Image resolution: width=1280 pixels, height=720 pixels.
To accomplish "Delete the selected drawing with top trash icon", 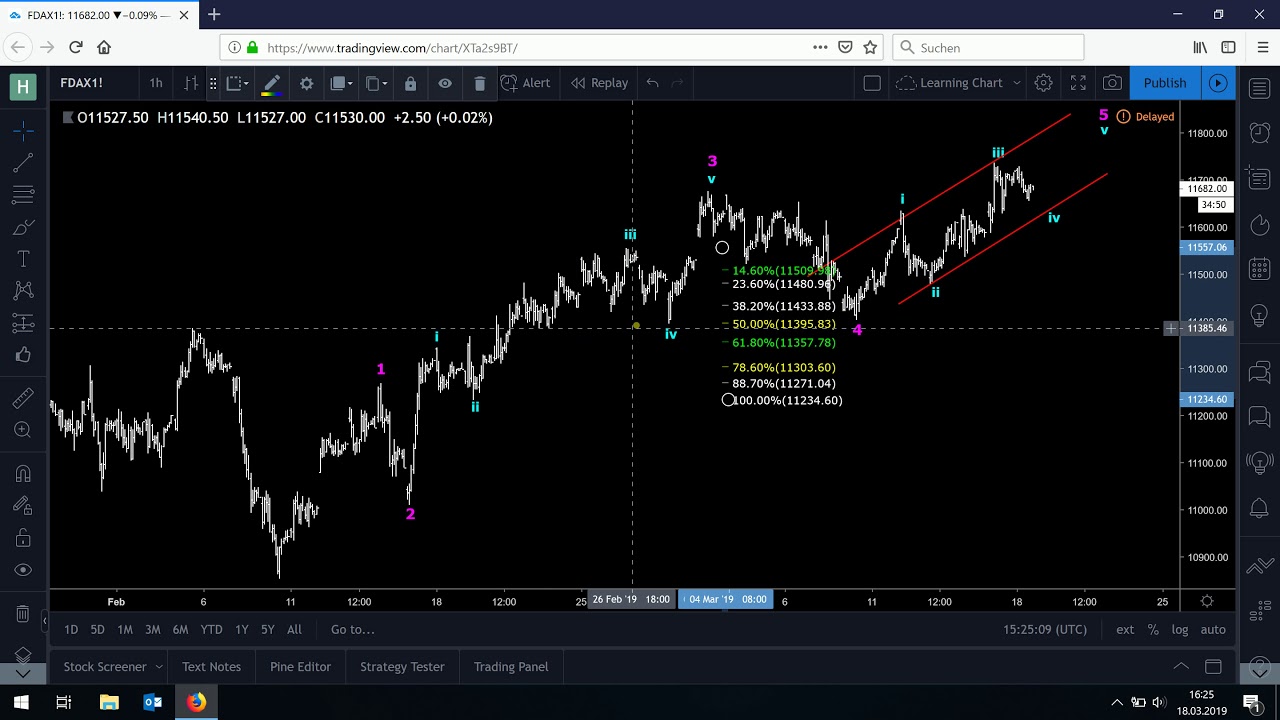I will click(x=479, y=83).
